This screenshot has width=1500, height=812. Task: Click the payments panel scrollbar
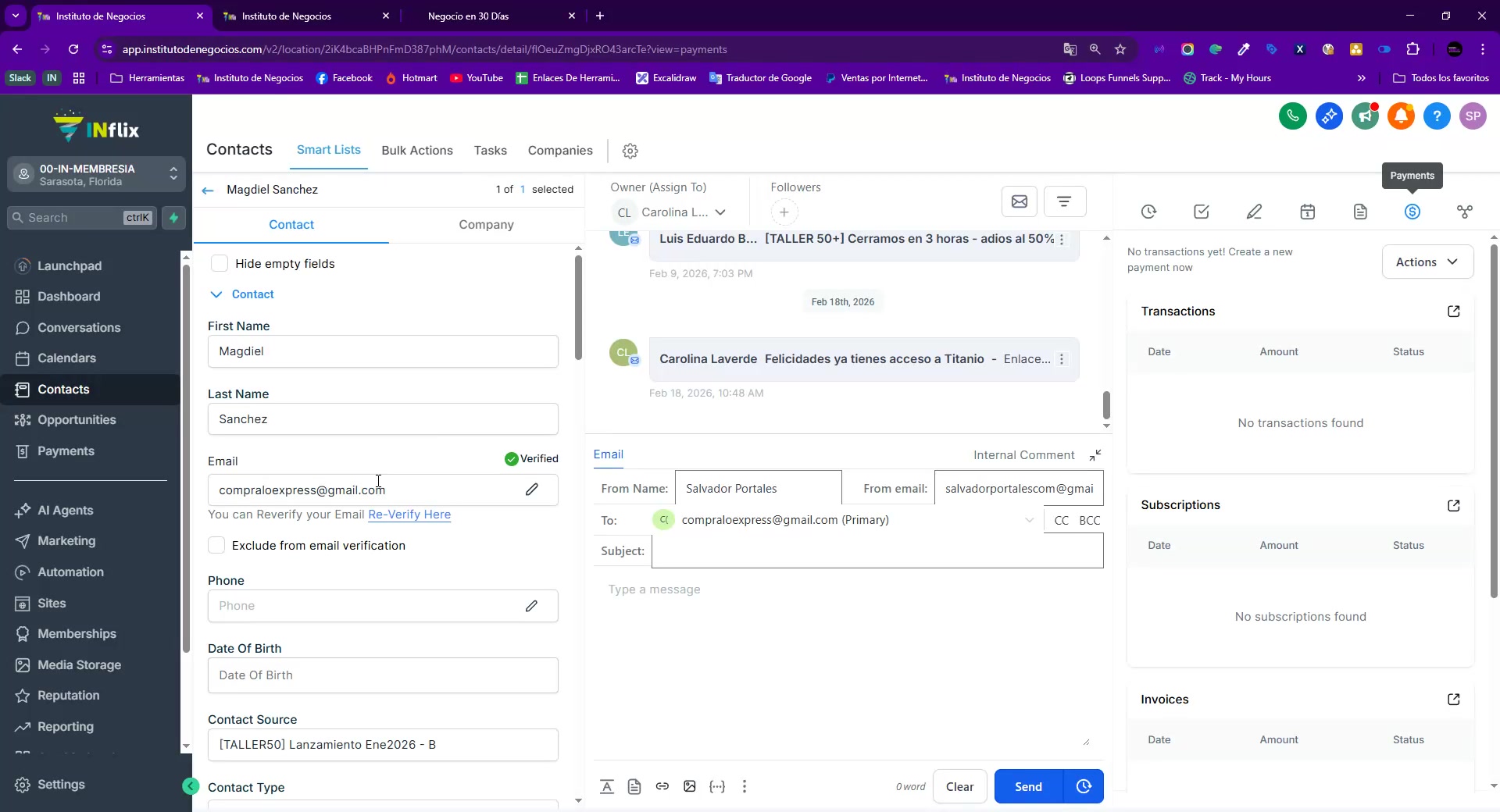1494,422
